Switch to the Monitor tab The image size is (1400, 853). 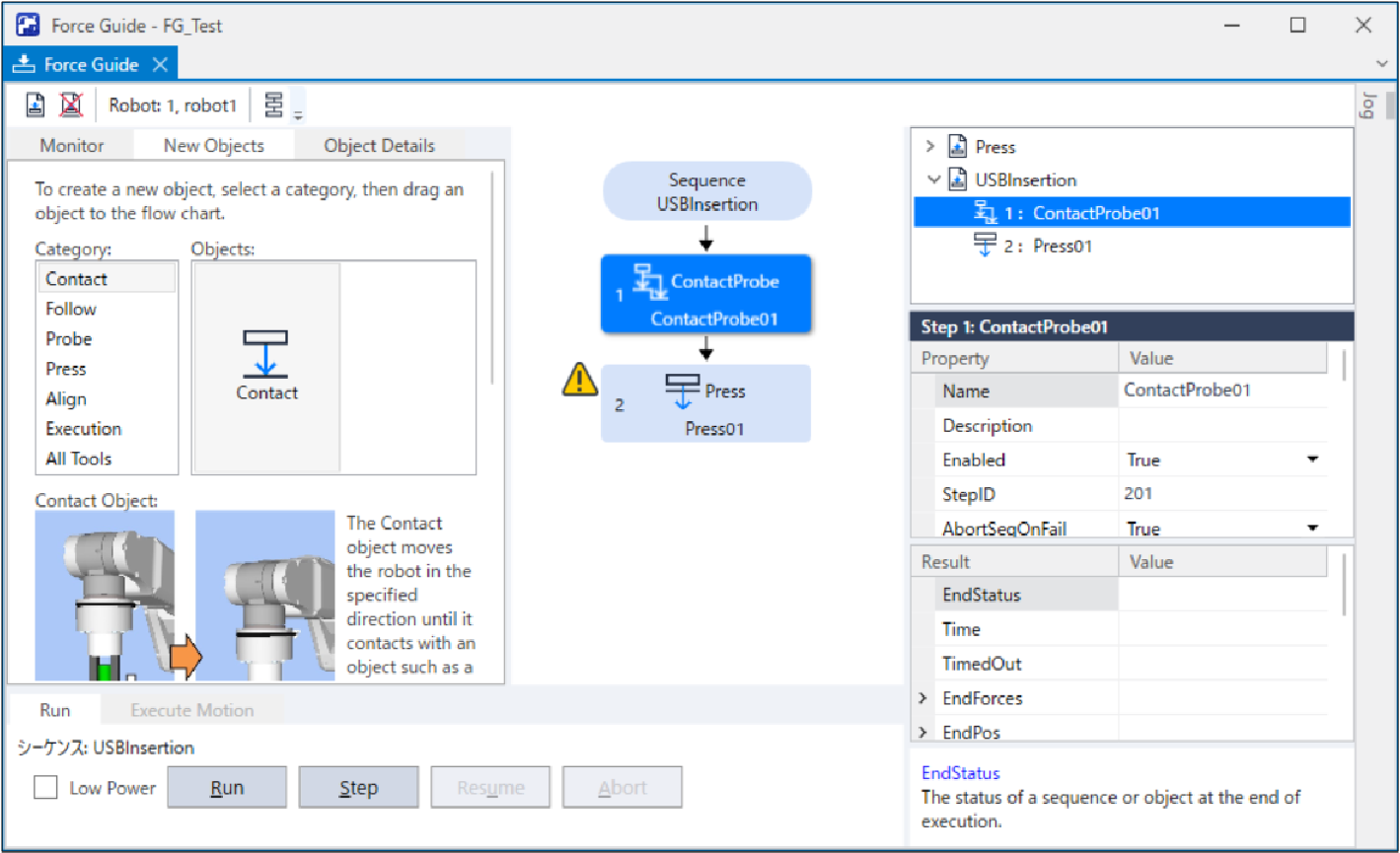tap(71, 146)
